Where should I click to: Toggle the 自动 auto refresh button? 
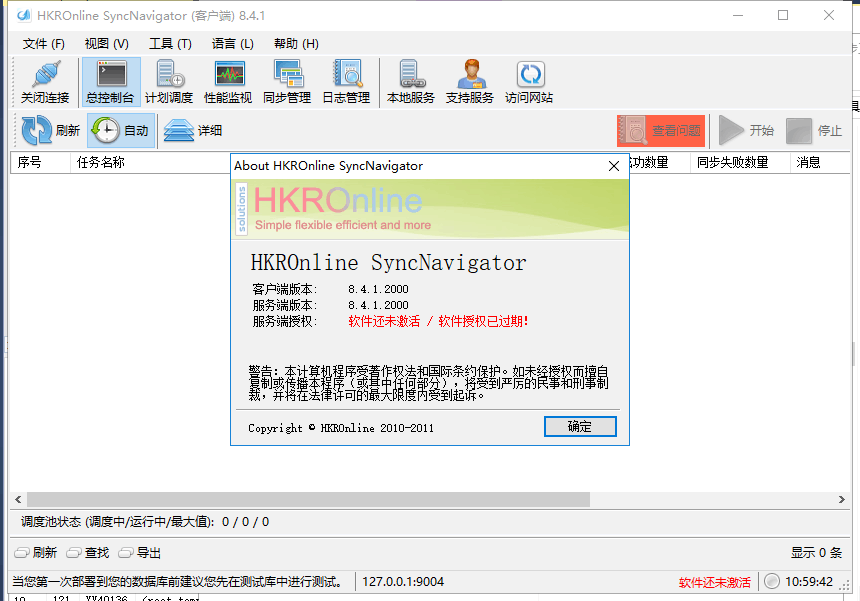pyautogui.click(x=121, y=131)
